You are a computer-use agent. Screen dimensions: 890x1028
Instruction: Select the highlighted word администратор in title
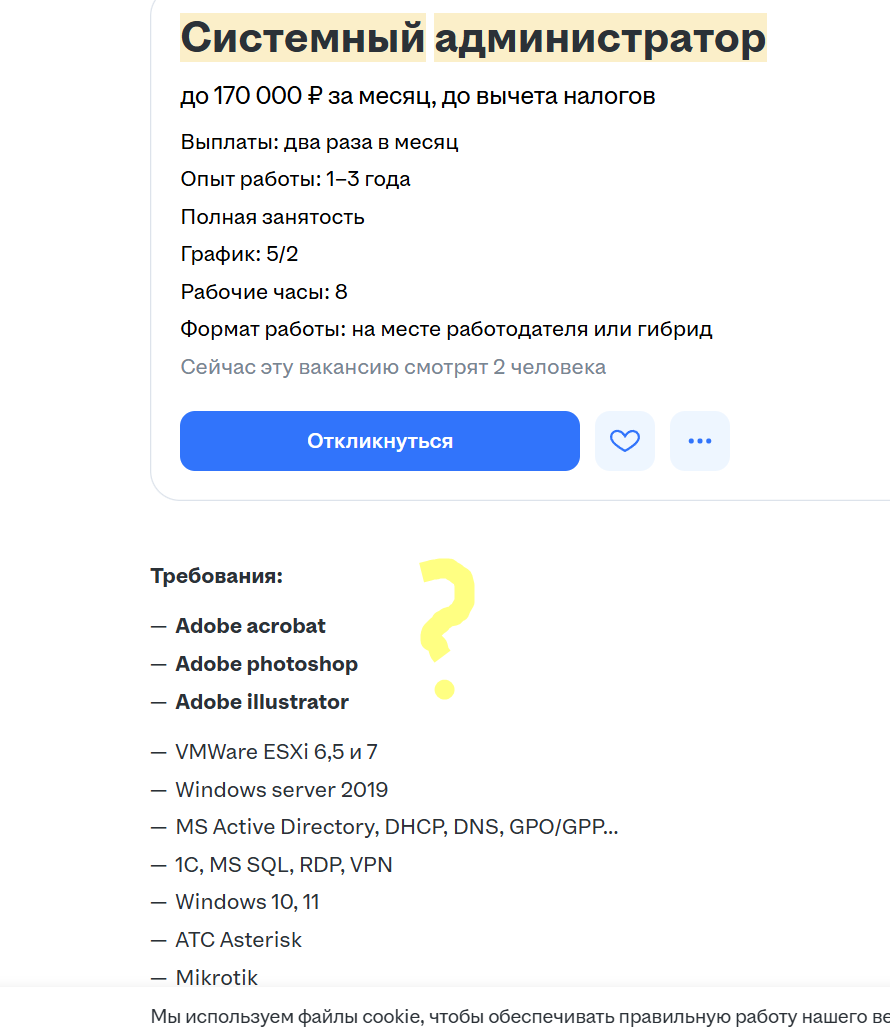pos(600,38)
